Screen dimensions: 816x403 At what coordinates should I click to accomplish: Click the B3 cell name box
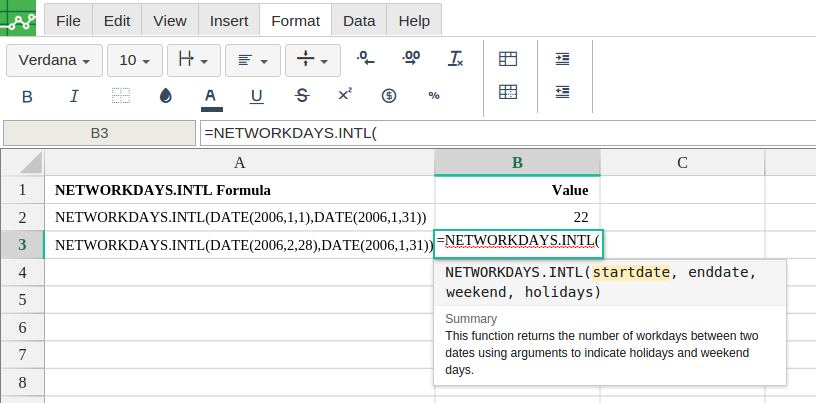[99, 132]
